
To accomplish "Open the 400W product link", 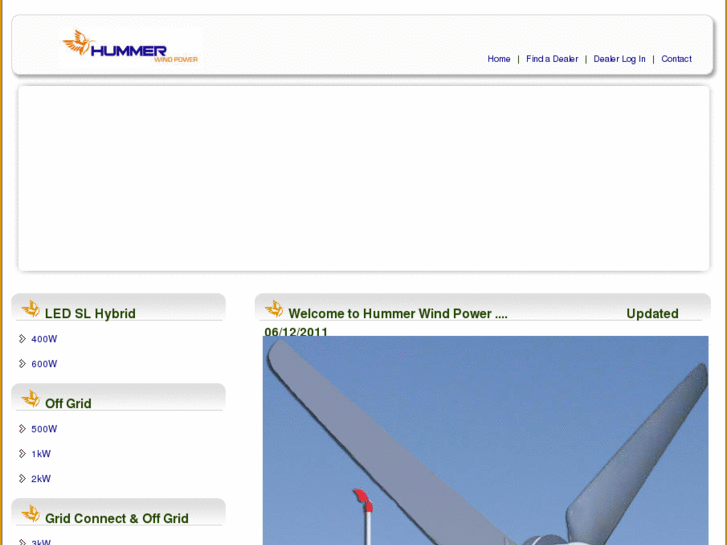I will (x=44, y=339).
